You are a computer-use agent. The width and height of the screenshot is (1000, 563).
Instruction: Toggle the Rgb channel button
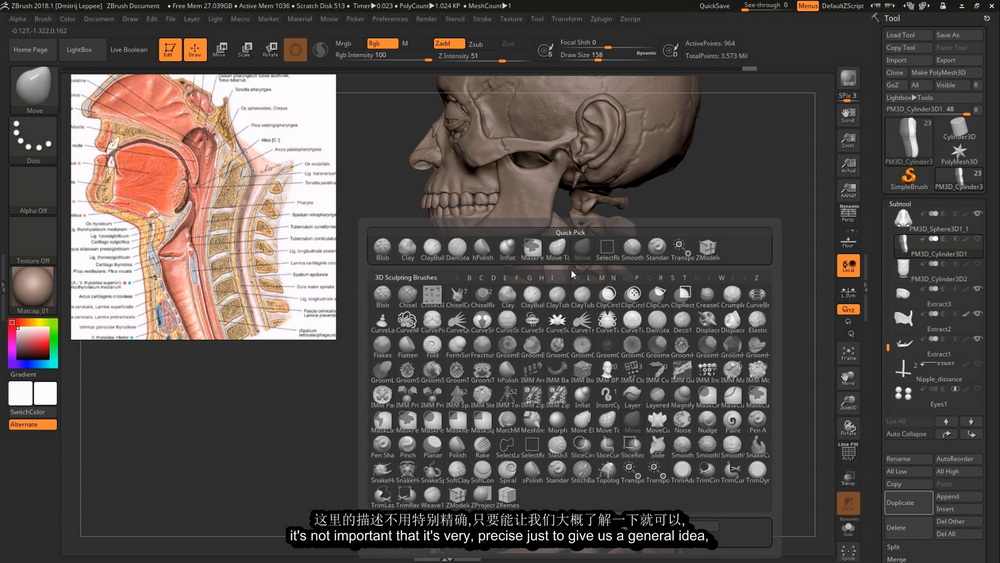(x=382, y=43)
